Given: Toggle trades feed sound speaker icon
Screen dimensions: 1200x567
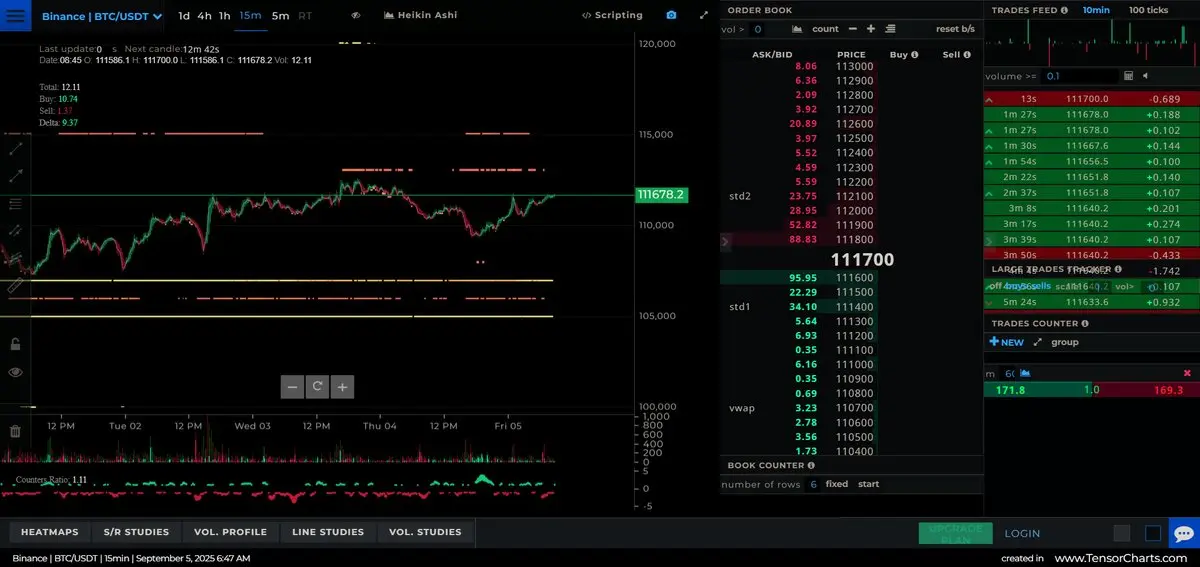Looking at the screenshot, I should coord(1145,76).
